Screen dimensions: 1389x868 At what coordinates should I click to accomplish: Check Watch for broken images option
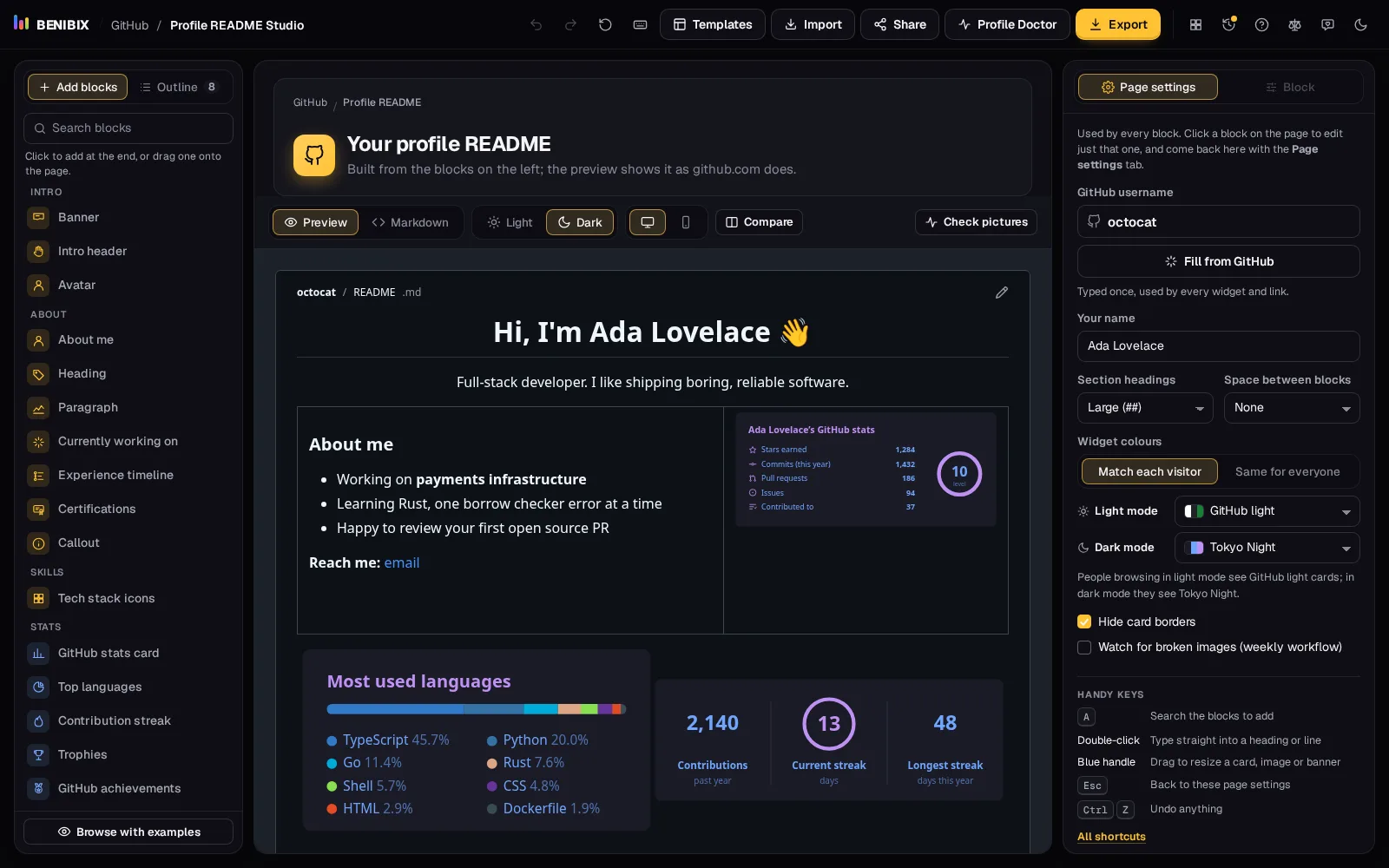tap(1084, 647)
